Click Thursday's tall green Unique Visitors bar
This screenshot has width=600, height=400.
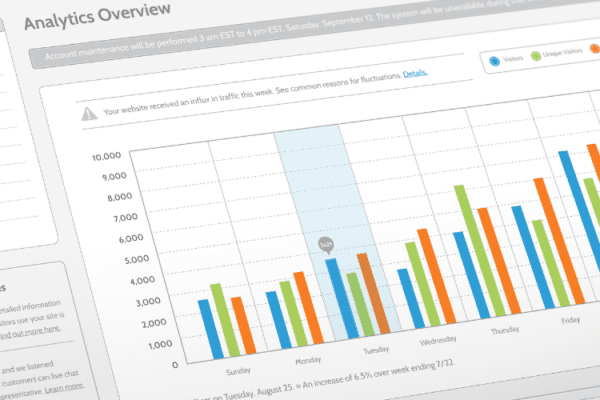tap(480, 251)
